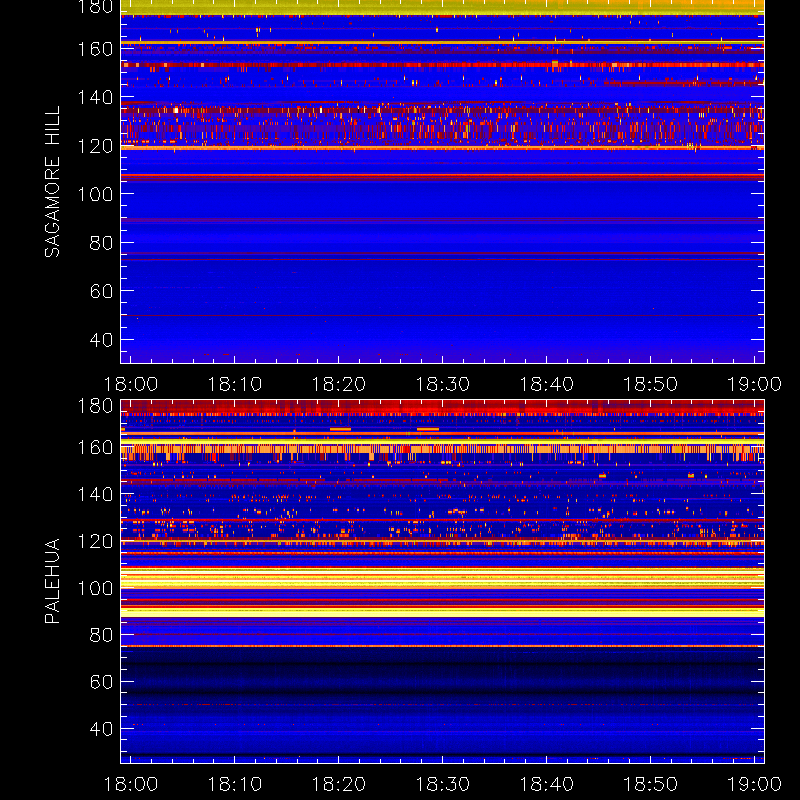This screenshot has height=800, width=800.
Task: Click the SAGAMORE HILL axis label
Action: pos(52,182)
